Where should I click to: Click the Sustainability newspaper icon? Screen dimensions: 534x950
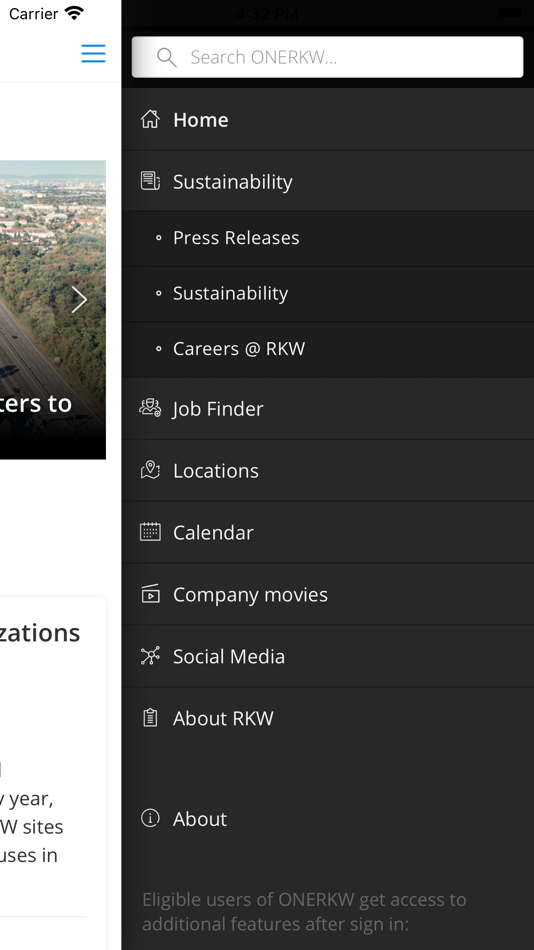pyautogui.click(x=150, y=181)
